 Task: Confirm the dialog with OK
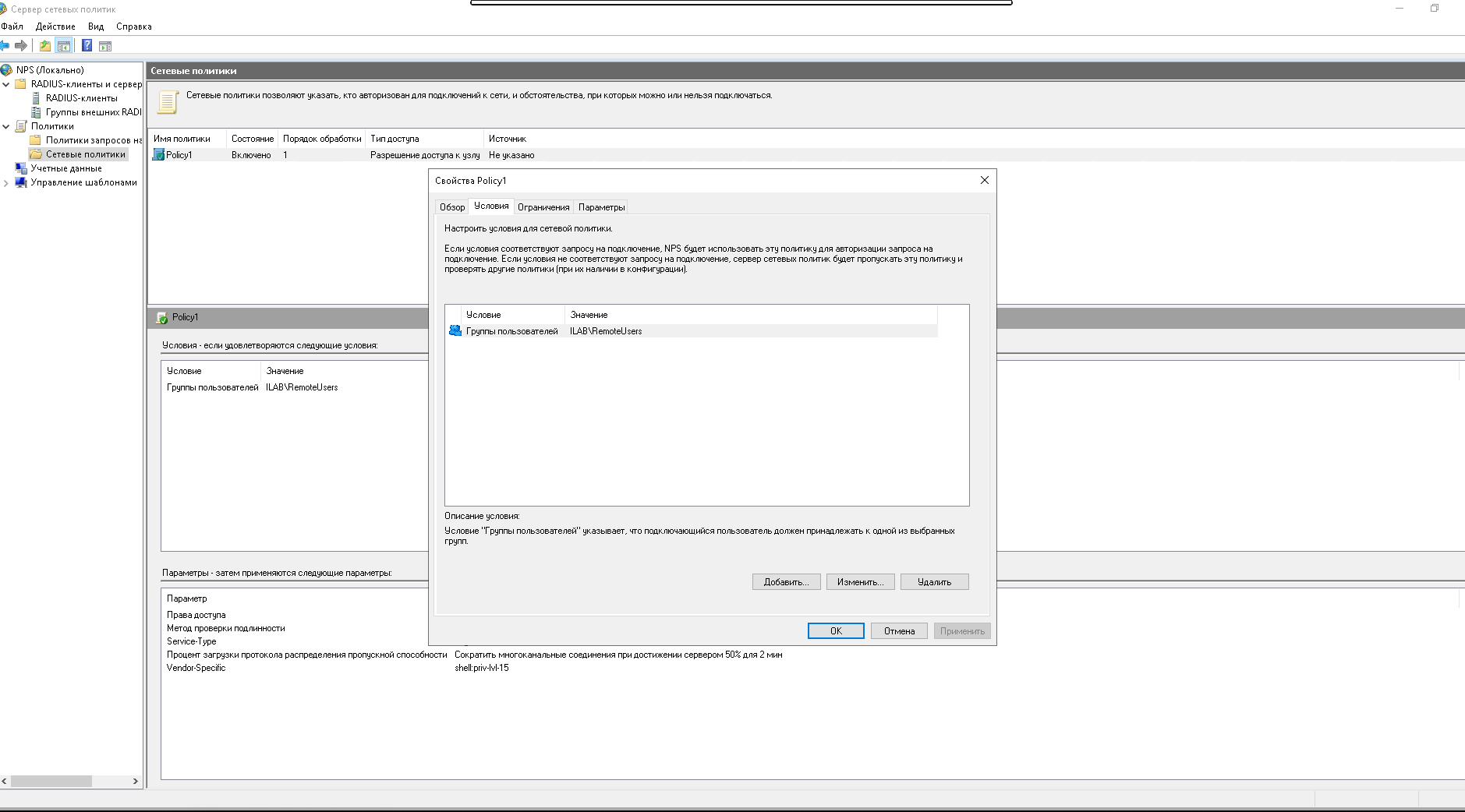tap(836, 631)
